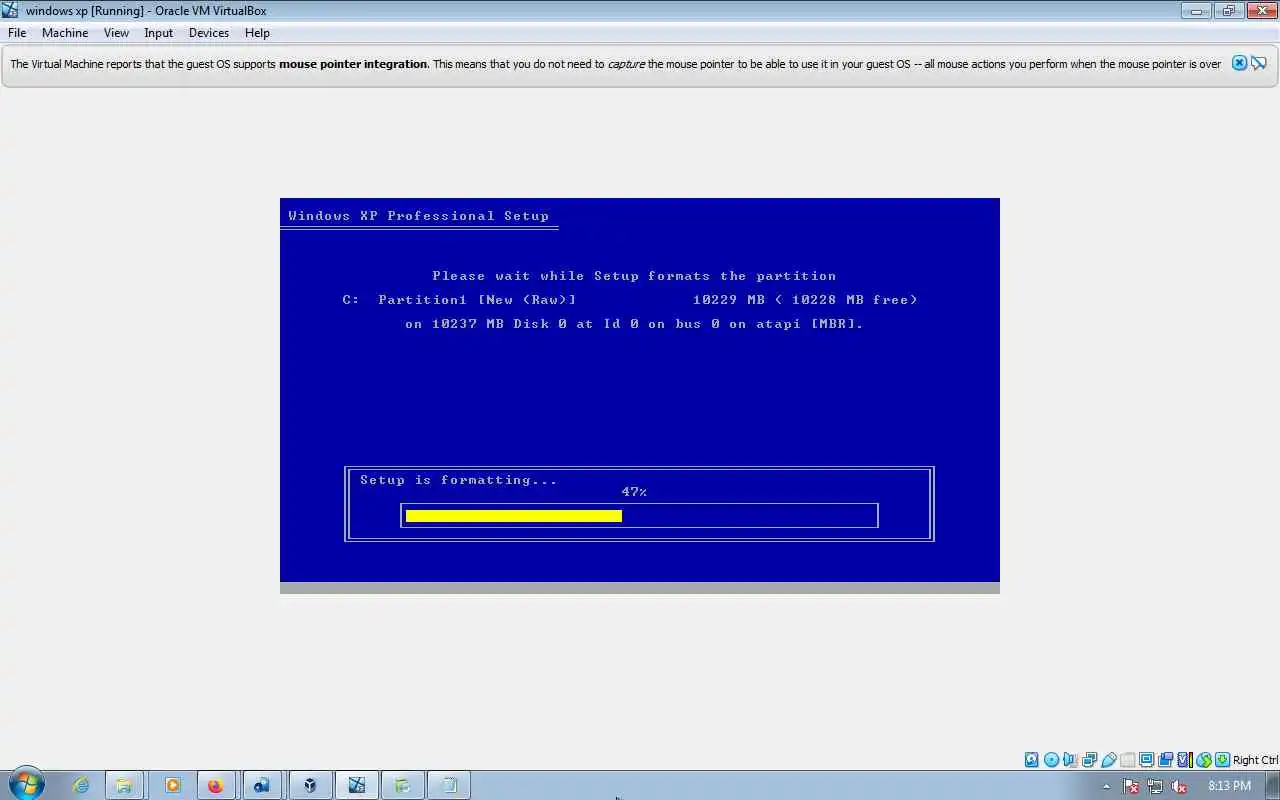Click the network adapter status icon
The width and height of the screenshot is (1280, 800).
tap(1089, 760)
